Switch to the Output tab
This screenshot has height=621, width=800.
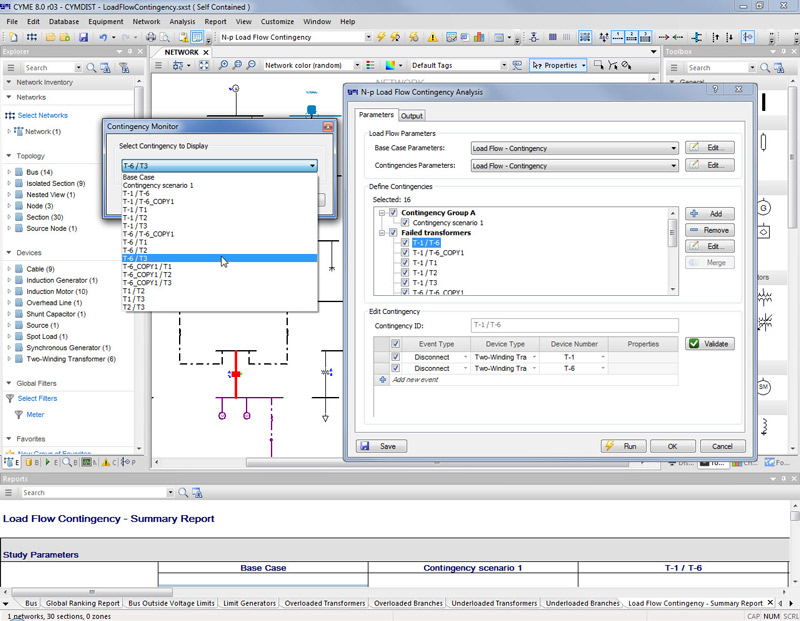click(x=412, y=115)
